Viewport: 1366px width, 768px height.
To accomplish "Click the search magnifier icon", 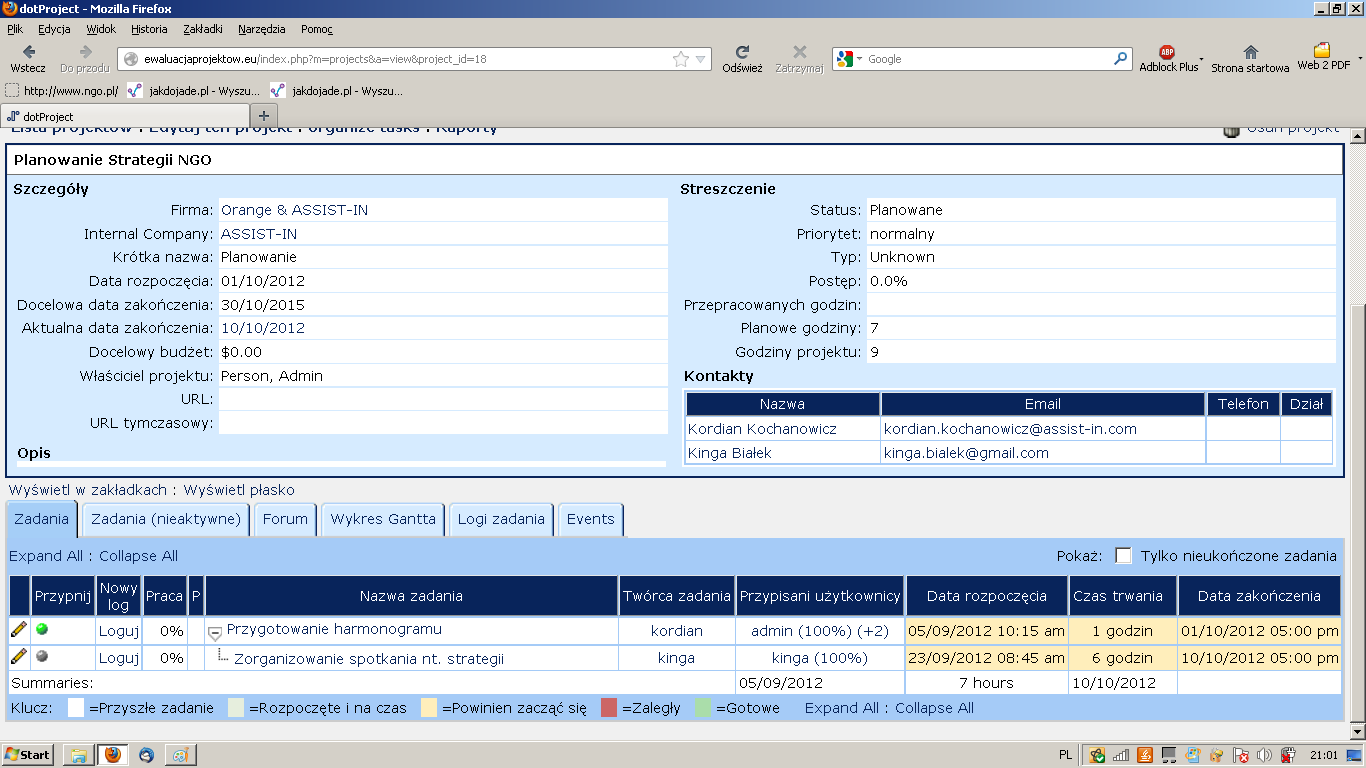I will coord(1121,59).
